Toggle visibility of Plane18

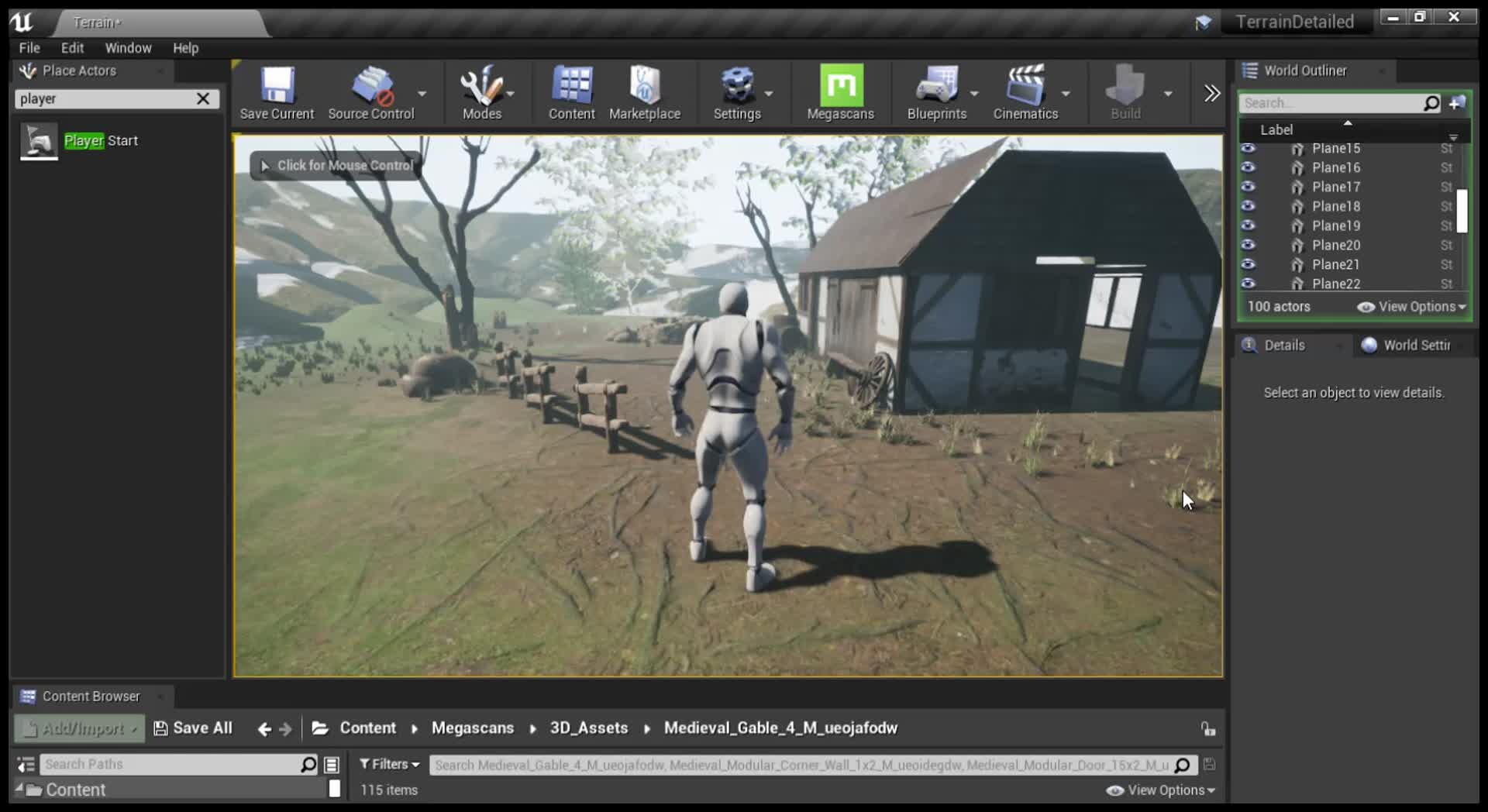pos(1250,206)
